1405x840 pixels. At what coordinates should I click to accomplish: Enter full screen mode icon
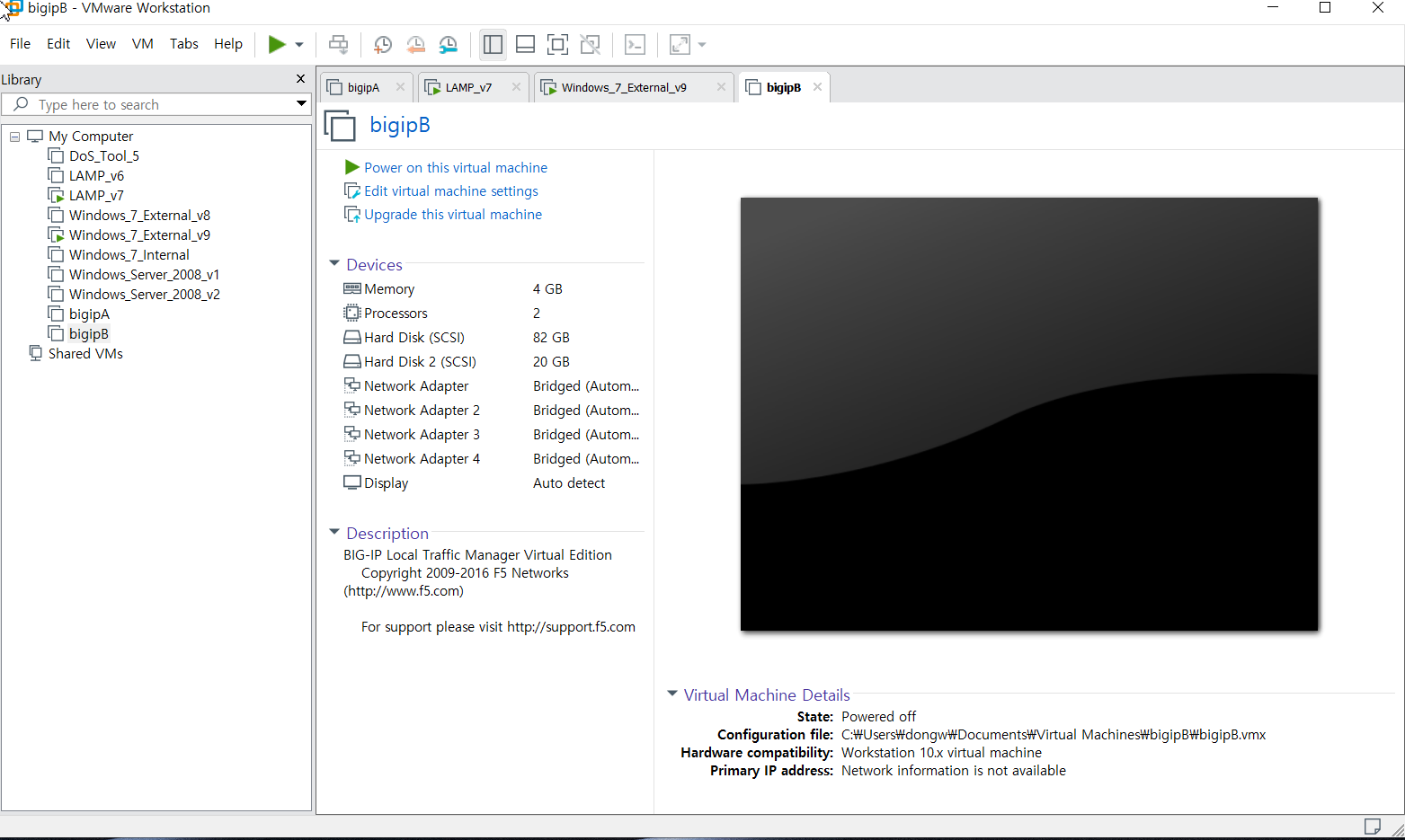[x=557, y=44]
